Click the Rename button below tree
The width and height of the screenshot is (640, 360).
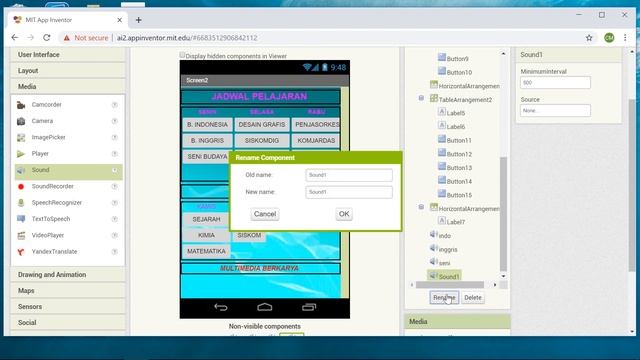coord(444,298)
